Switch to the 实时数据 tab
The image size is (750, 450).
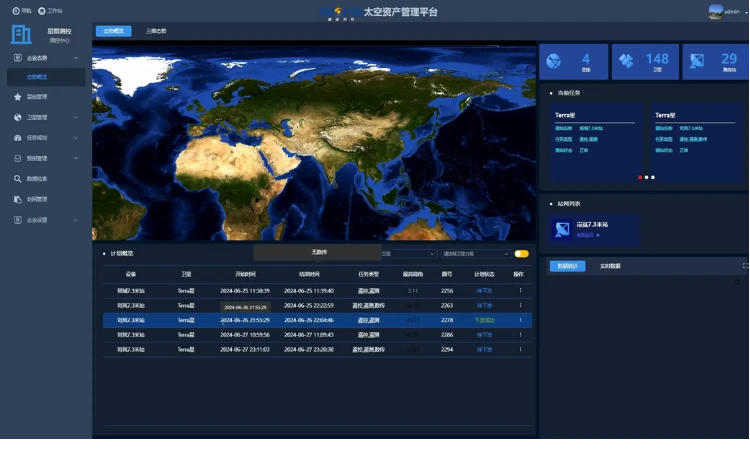click(x=610, y=266)
